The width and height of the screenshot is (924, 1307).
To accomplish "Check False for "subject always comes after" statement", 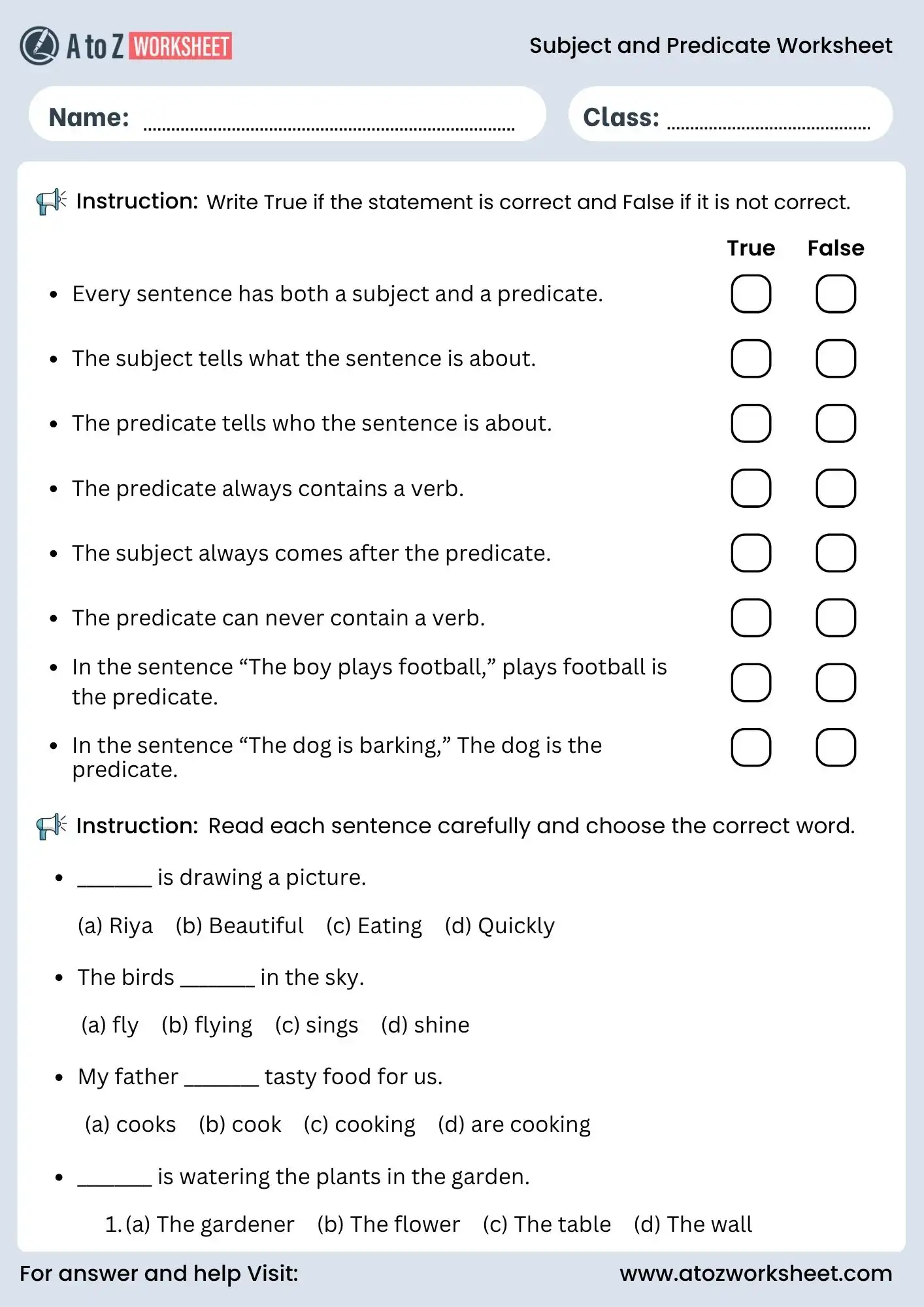I will coord(836,553).
